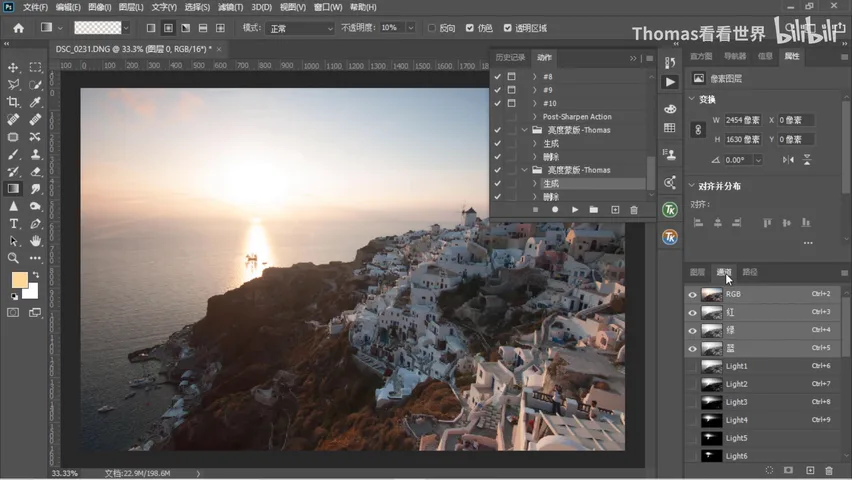Show the Light1 channel visibility box

click(x=692, y=366)
